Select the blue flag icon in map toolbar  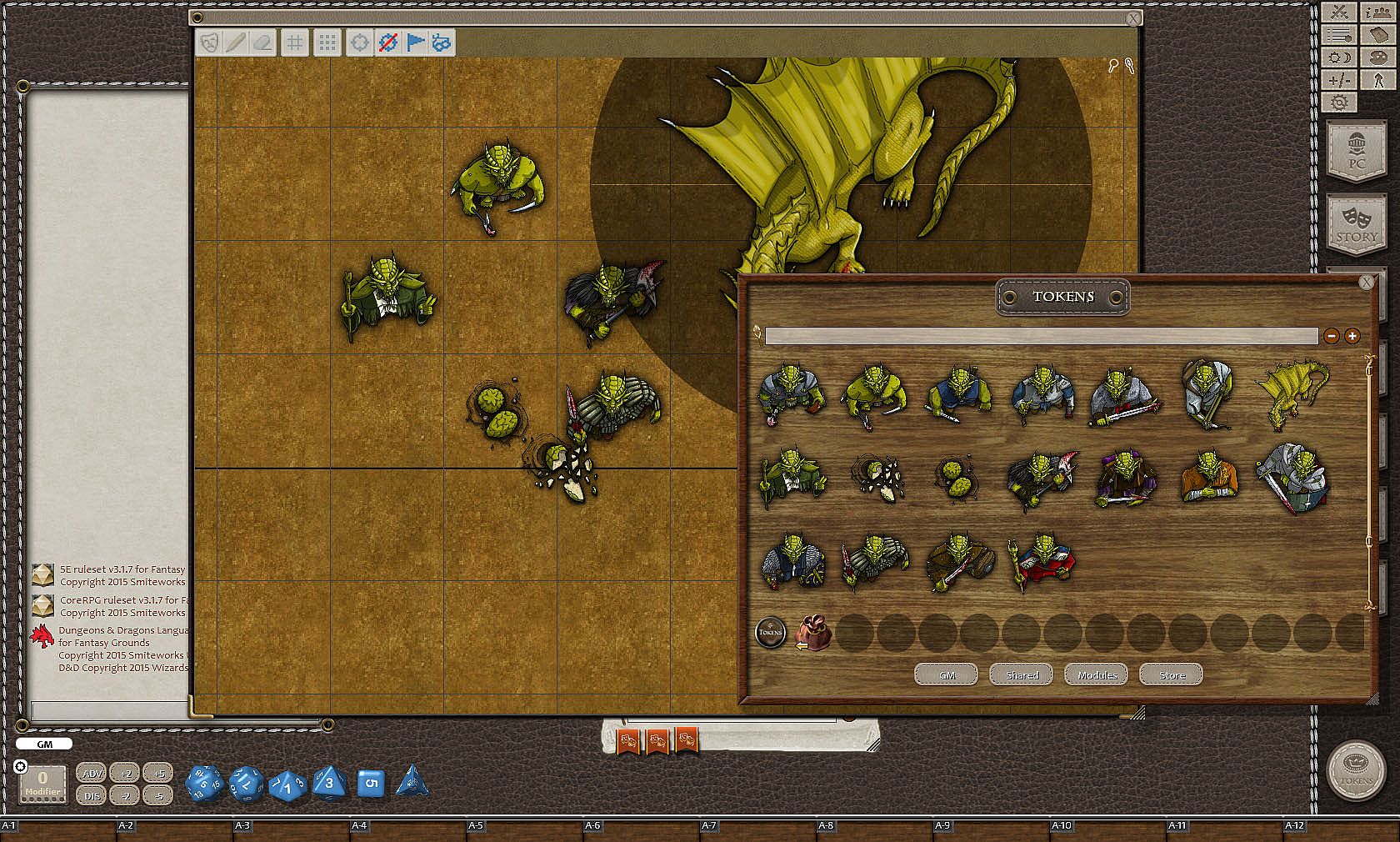tap(415, 43)
